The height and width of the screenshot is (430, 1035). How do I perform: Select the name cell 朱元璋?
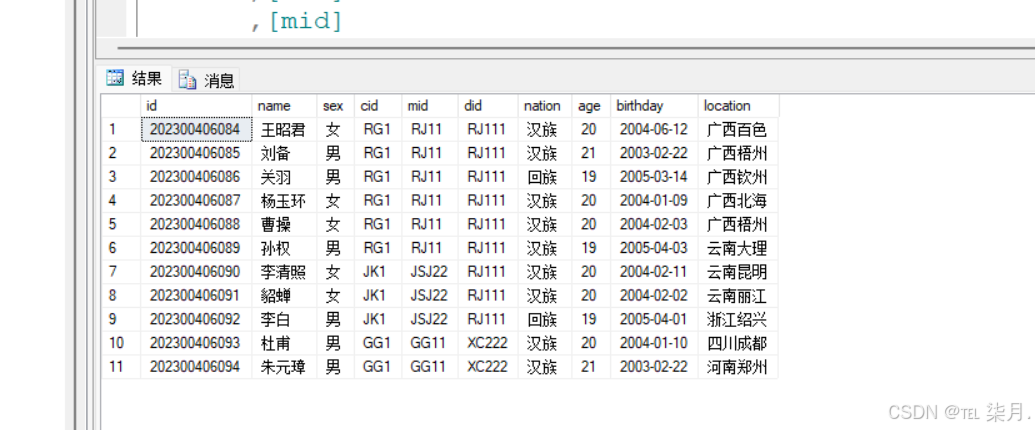(284, 367)
